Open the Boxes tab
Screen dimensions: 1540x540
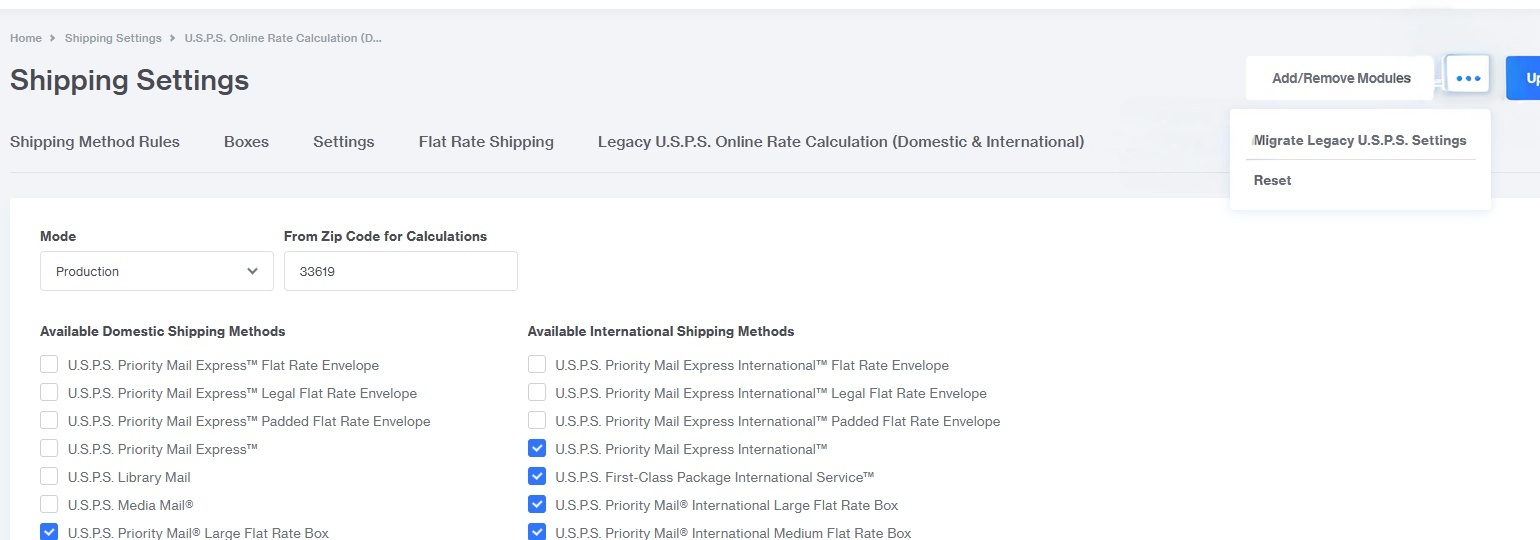pyautogui.click(x=246, y=142)
